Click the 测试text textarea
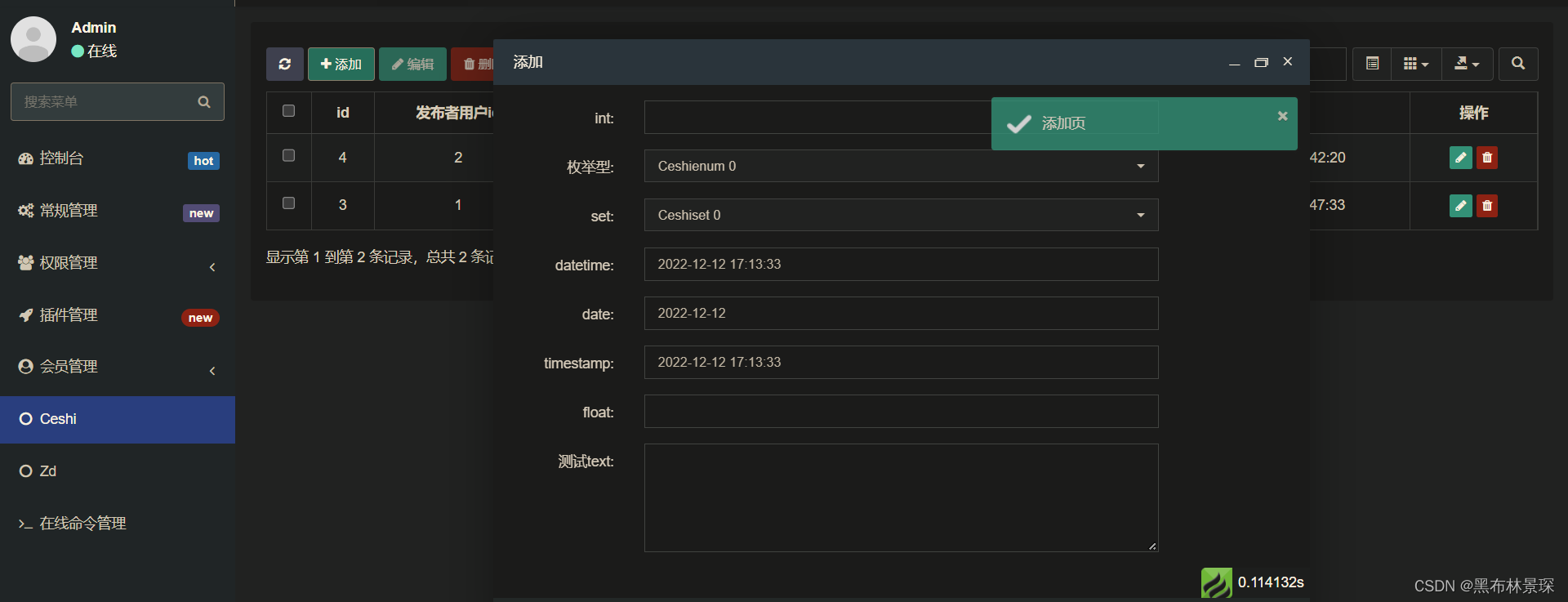The width and height of the screenshot is (1568, 602). pos(901,497)
